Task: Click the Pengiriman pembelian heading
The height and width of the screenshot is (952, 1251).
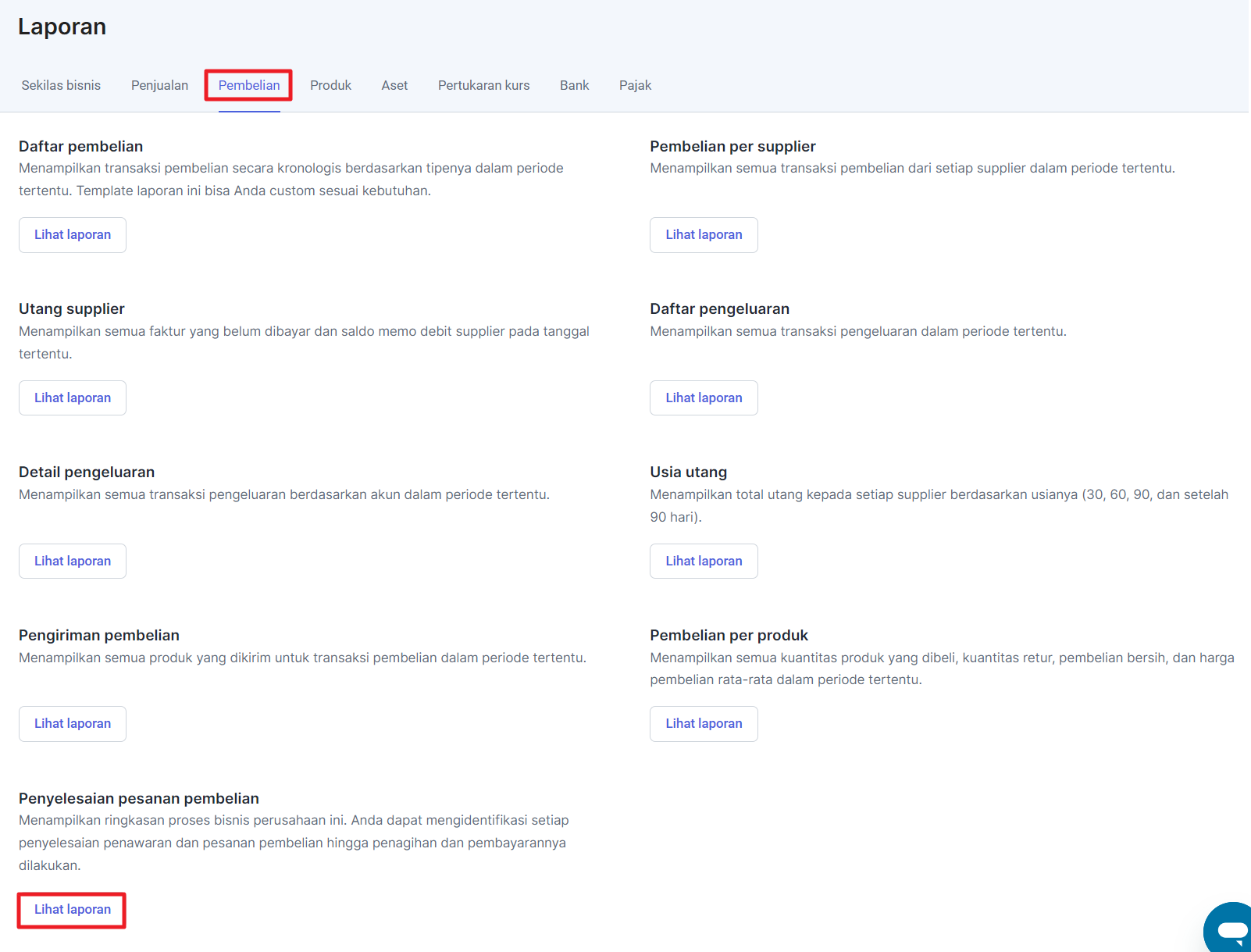Action: pyautogui.click(x=99, y=635)
